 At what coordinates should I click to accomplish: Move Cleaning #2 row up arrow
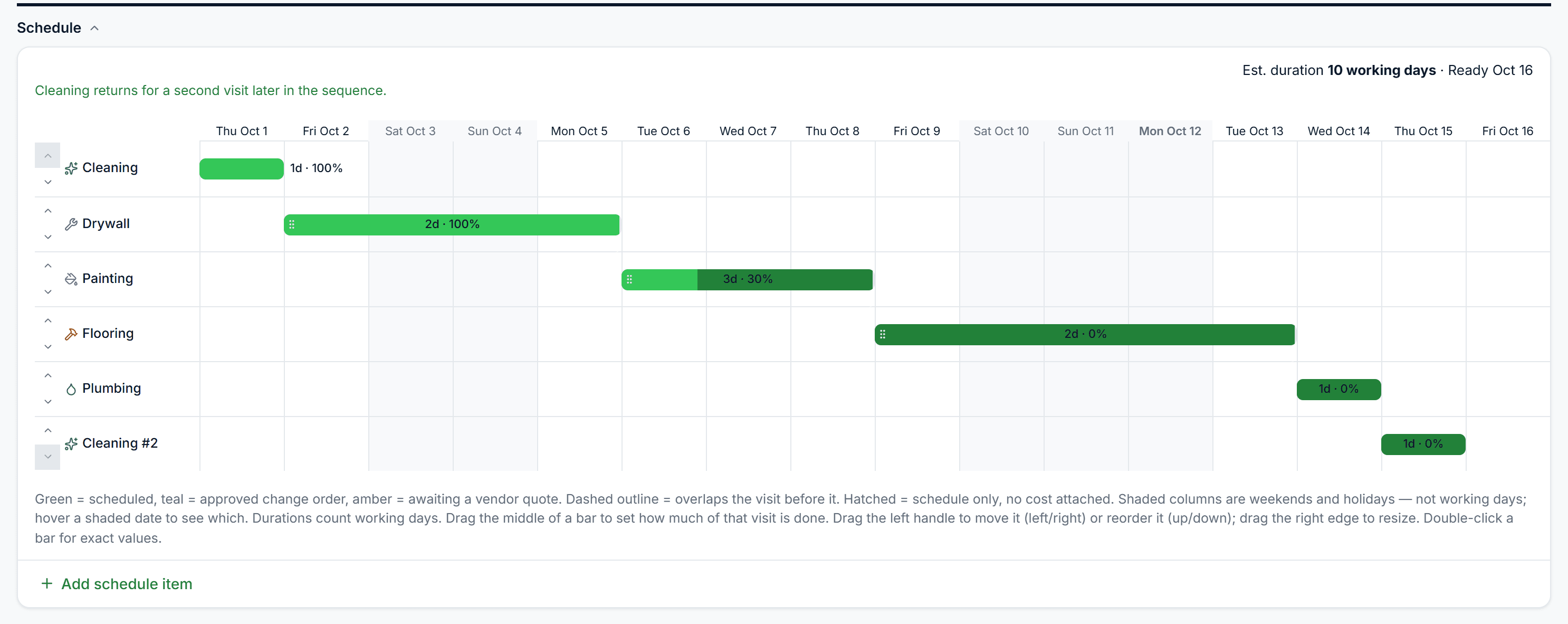pos(47,430)
